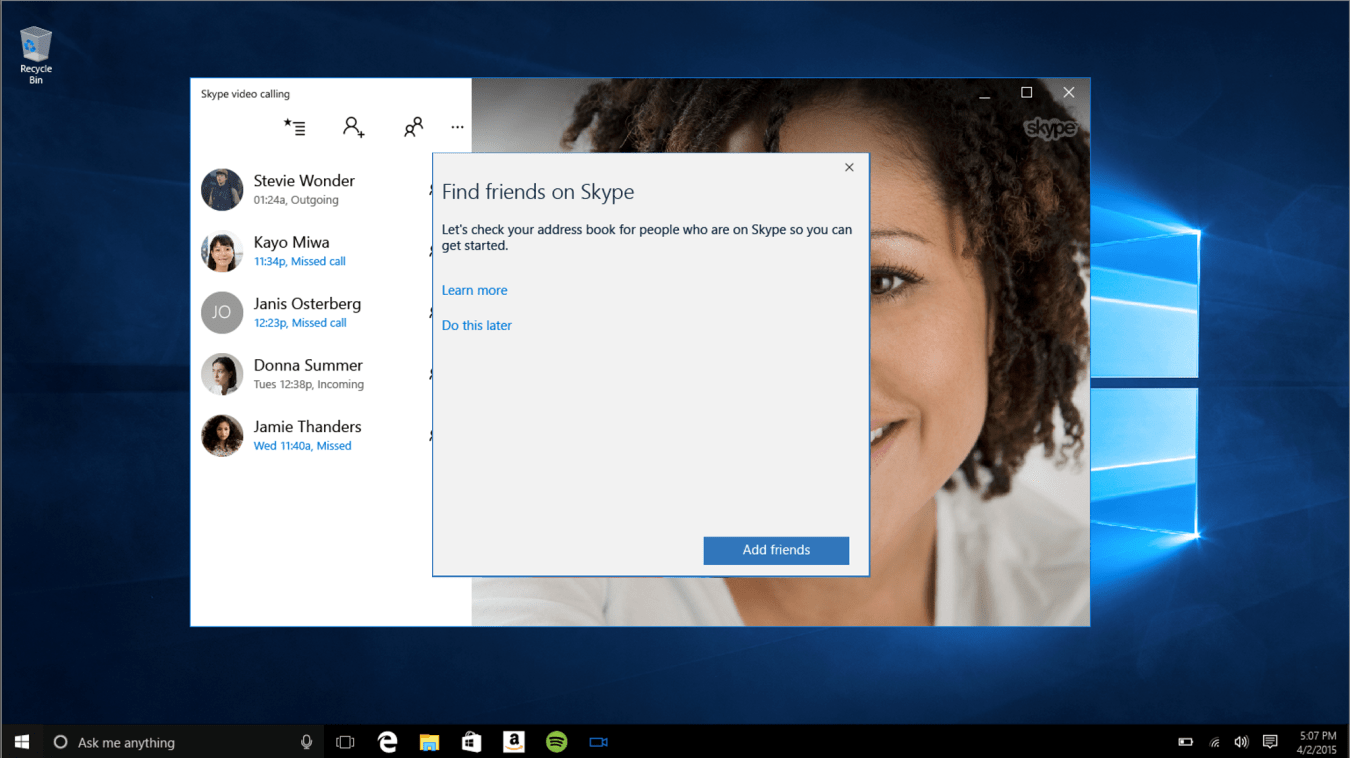
Task: Click the JO initials avatar
Action: point(222,312)
